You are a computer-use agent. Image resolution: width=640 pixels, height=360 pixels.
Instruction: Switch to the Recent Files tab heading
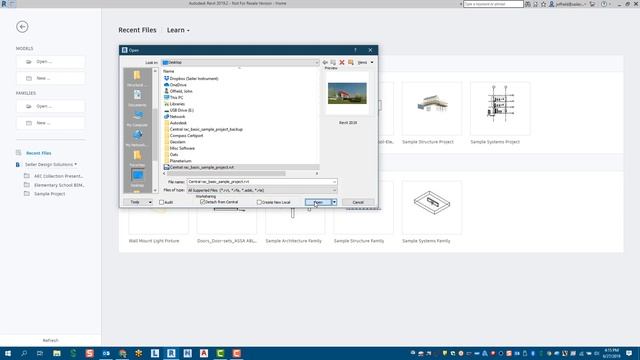137,30
